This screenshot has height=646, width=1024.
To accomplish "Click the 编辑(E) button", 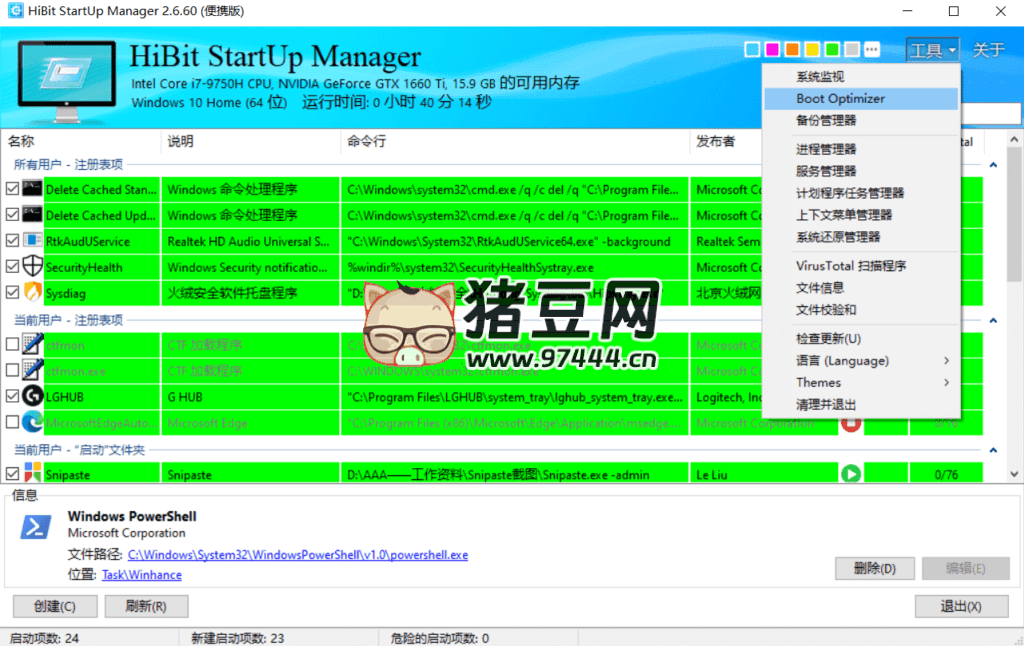I will pyautogui.click(x=965, y=568).
